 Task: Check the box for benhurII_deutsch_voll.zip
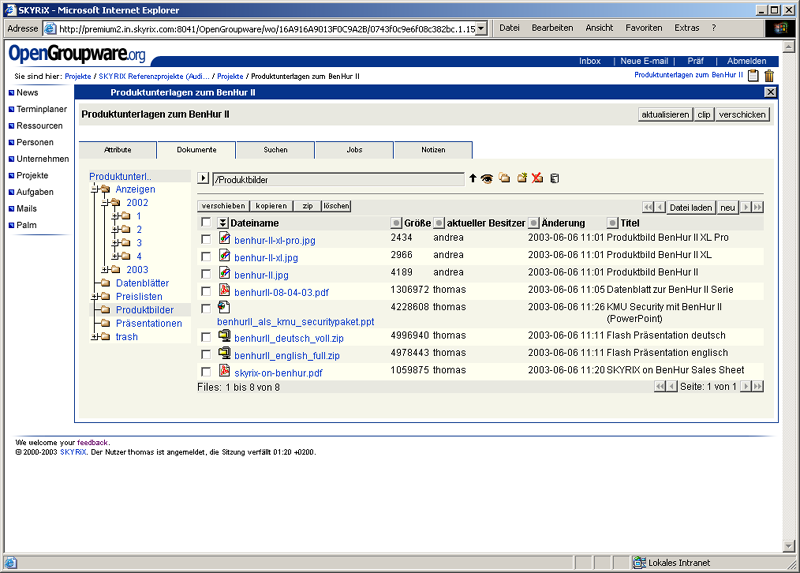pyautogui.click(x=206, y=337)
